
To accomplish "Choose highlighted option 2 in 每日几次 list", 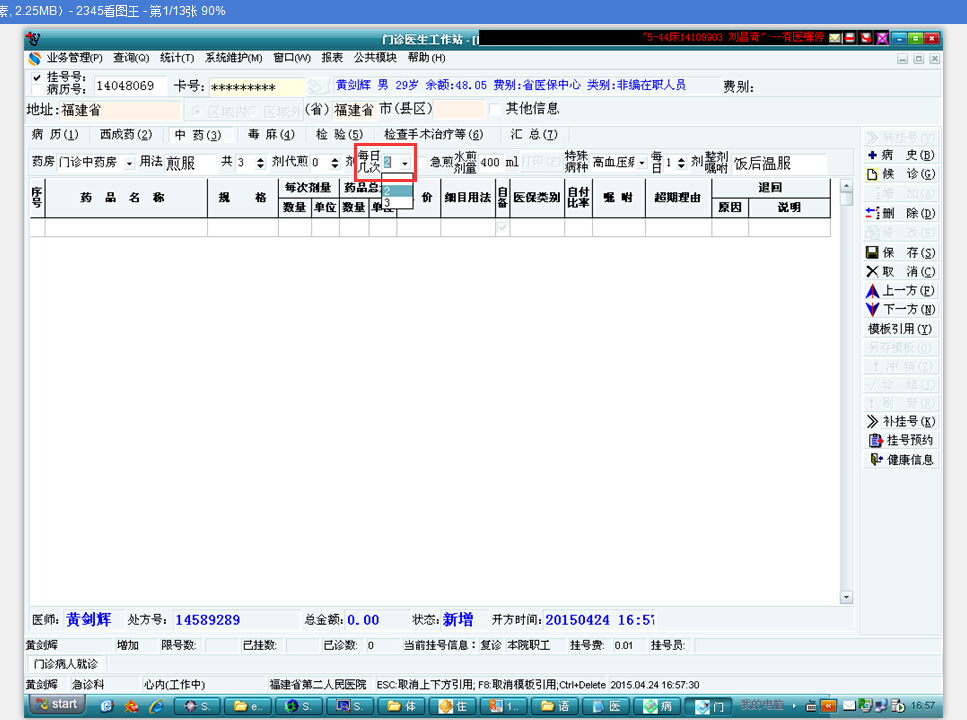I will coord(397,191).
